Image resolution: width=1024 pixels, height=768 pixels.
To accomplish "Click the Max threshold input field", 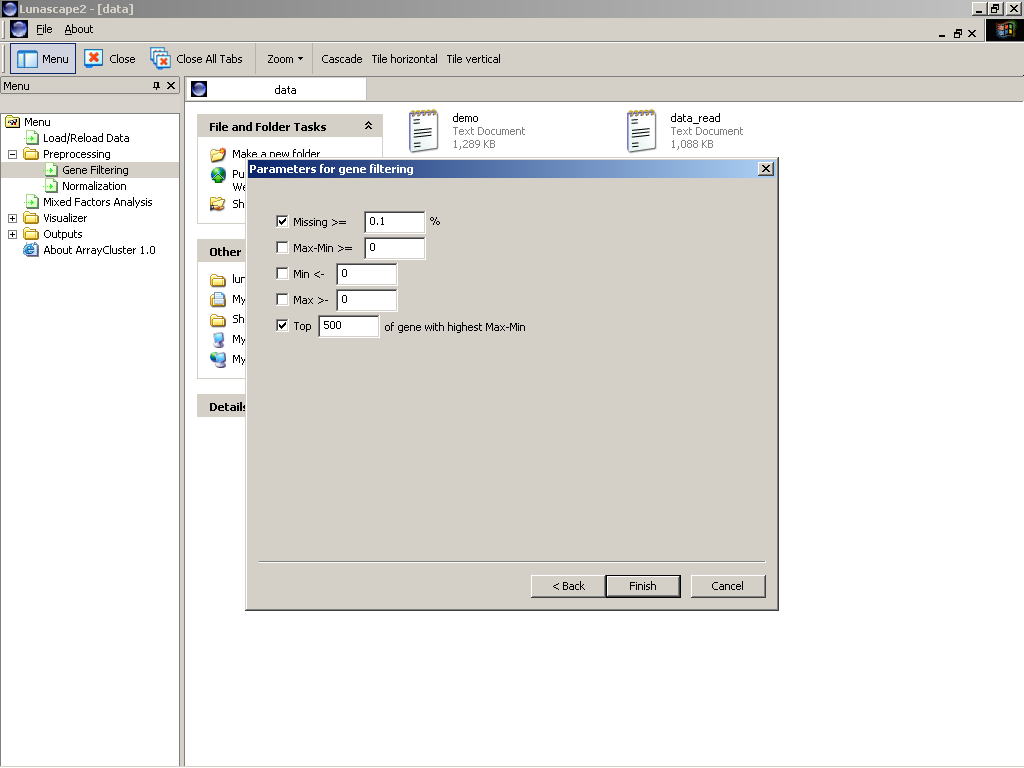I will [366, 300].
